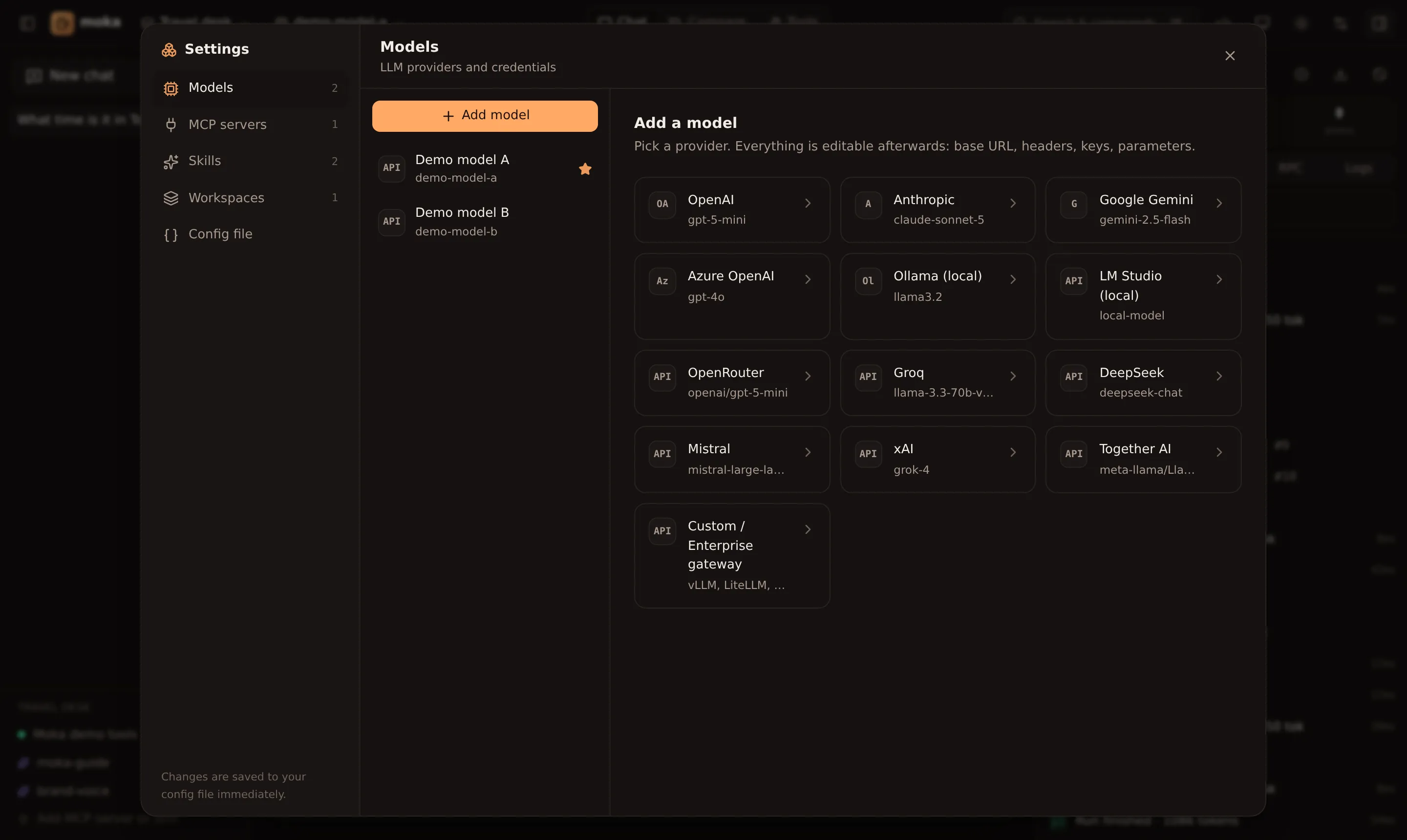1407x840 pixels.
Task: Switch to the MCP servers section
Action: coord(250,125)
